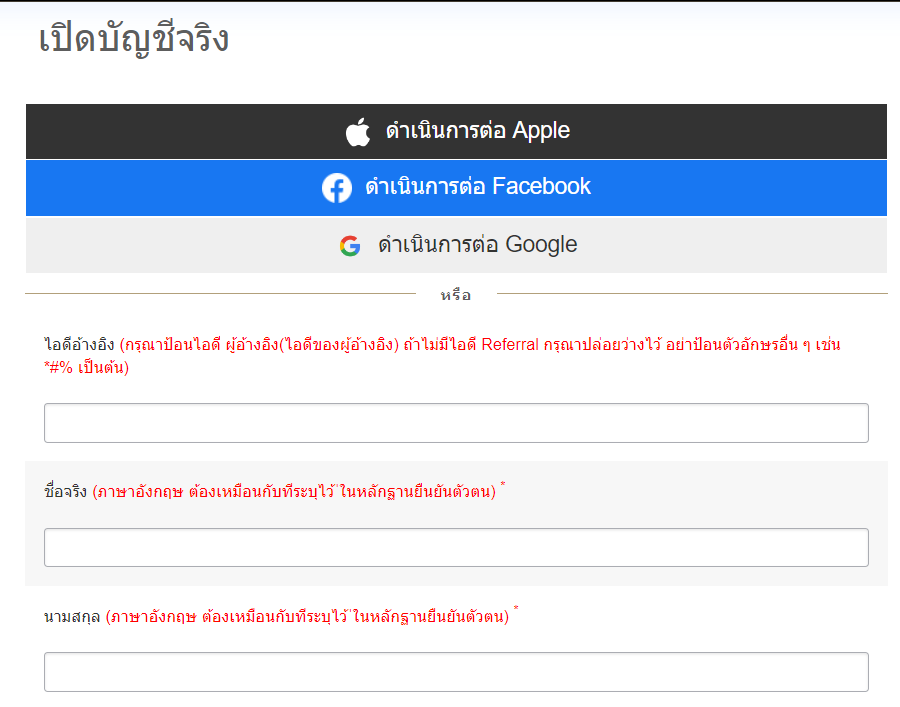Screen dimensions: 900x707
Task: Click the required asterisk after first name hint
Action: pos(503,485)
